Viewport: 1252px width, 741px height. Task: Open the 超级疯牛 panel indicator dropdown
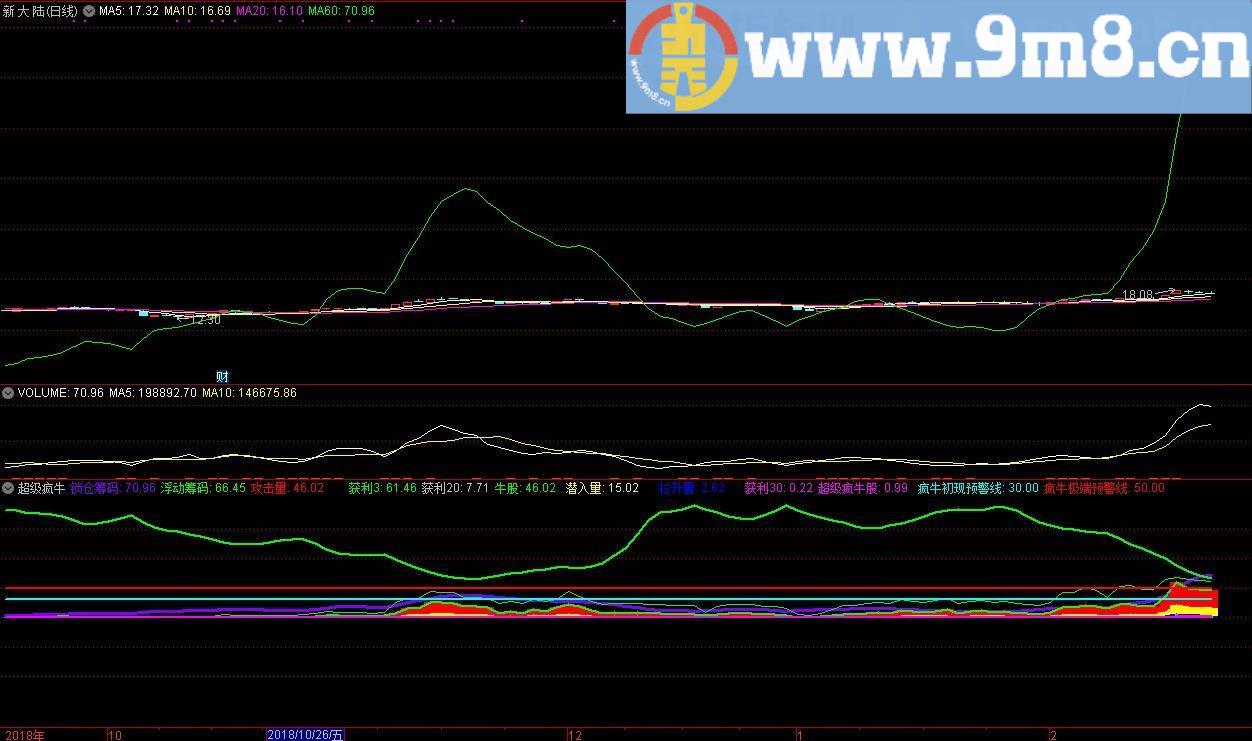[x=8, y=488]
